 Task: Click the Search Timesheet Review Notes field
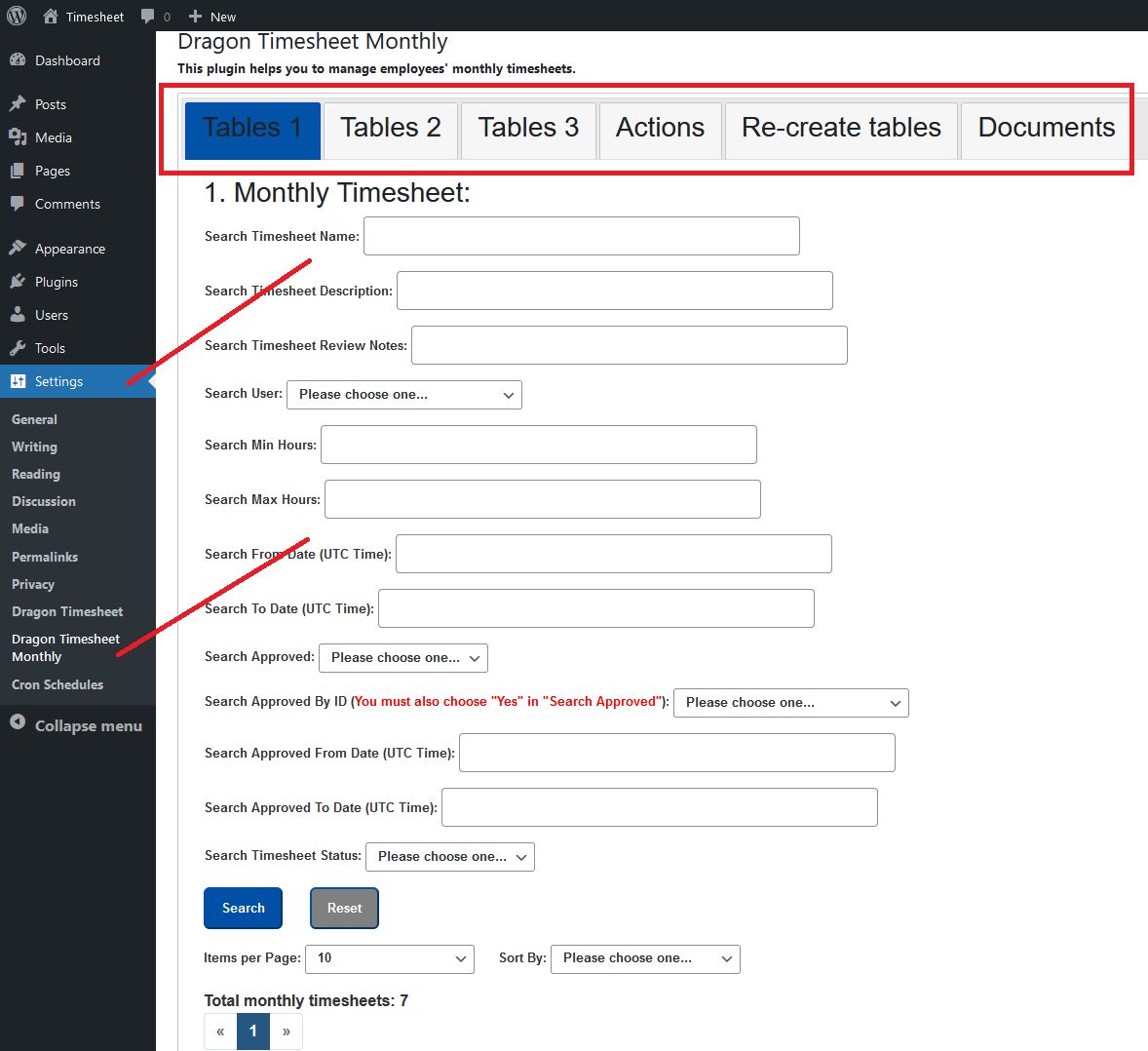pos(629,345)
